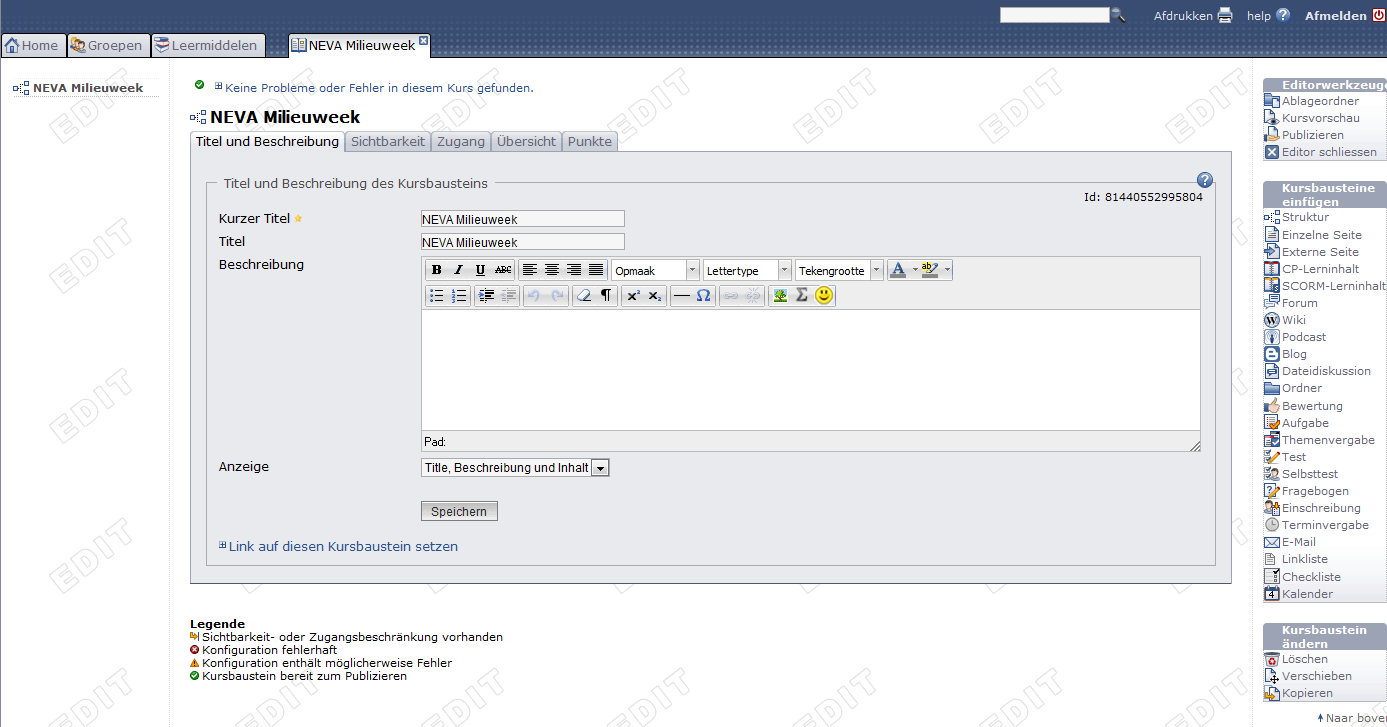Increase the text indent
Viewport: 1387px width, 727px height.
pyautogui.click(x=486, y=296)
